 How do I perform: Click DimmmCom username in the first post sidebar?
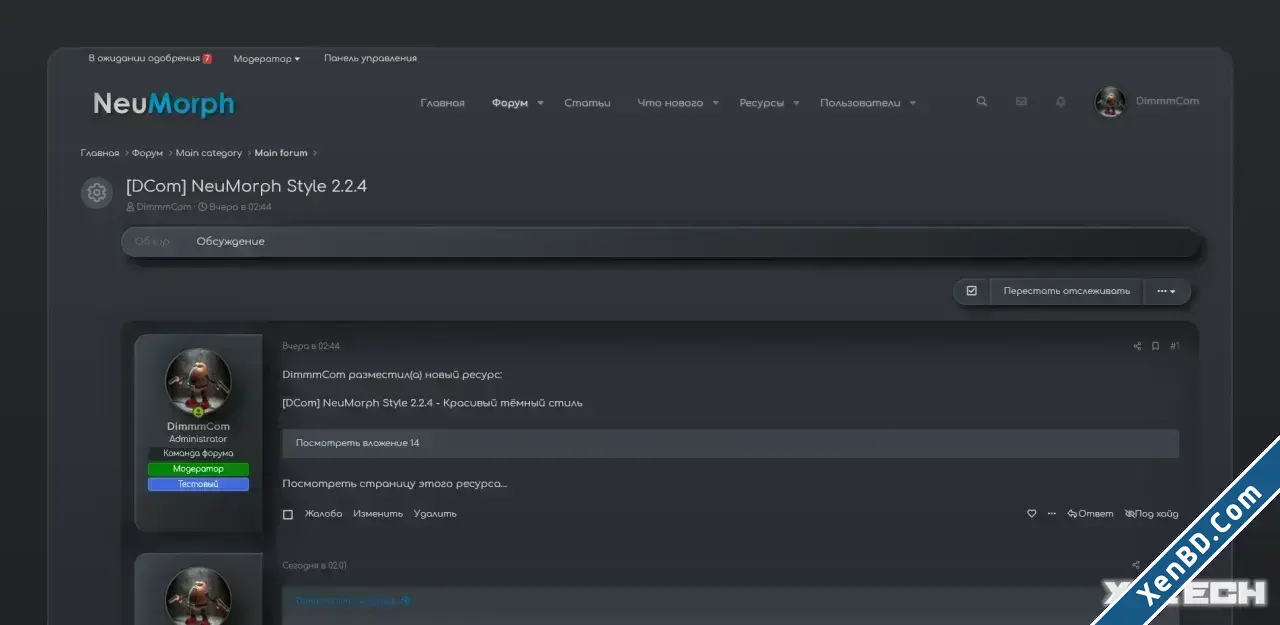click(198, 427)
